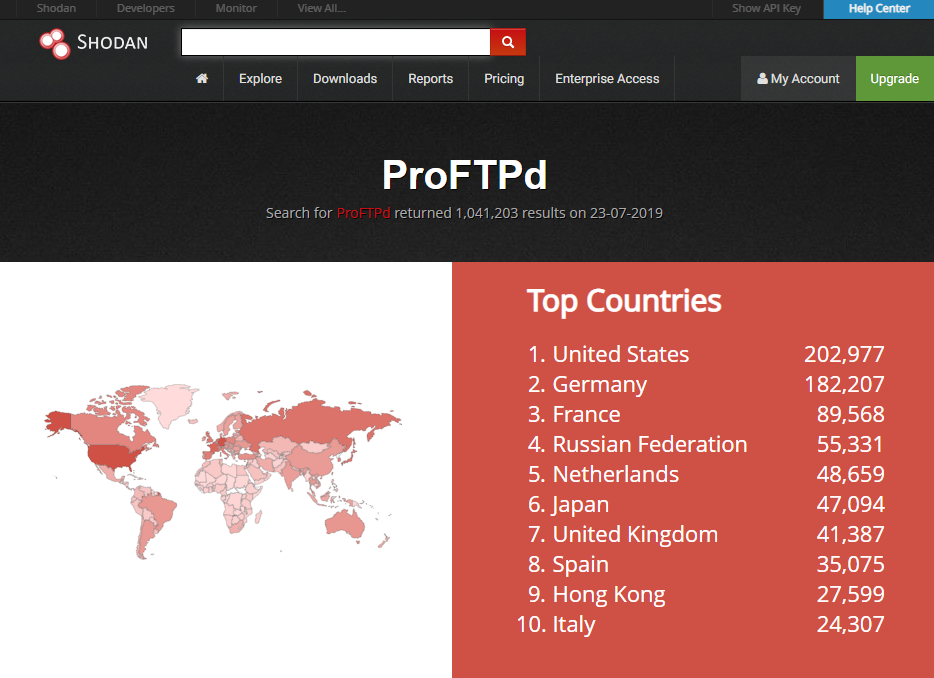Open the Pricing menu item

click(x=504, y=79)
